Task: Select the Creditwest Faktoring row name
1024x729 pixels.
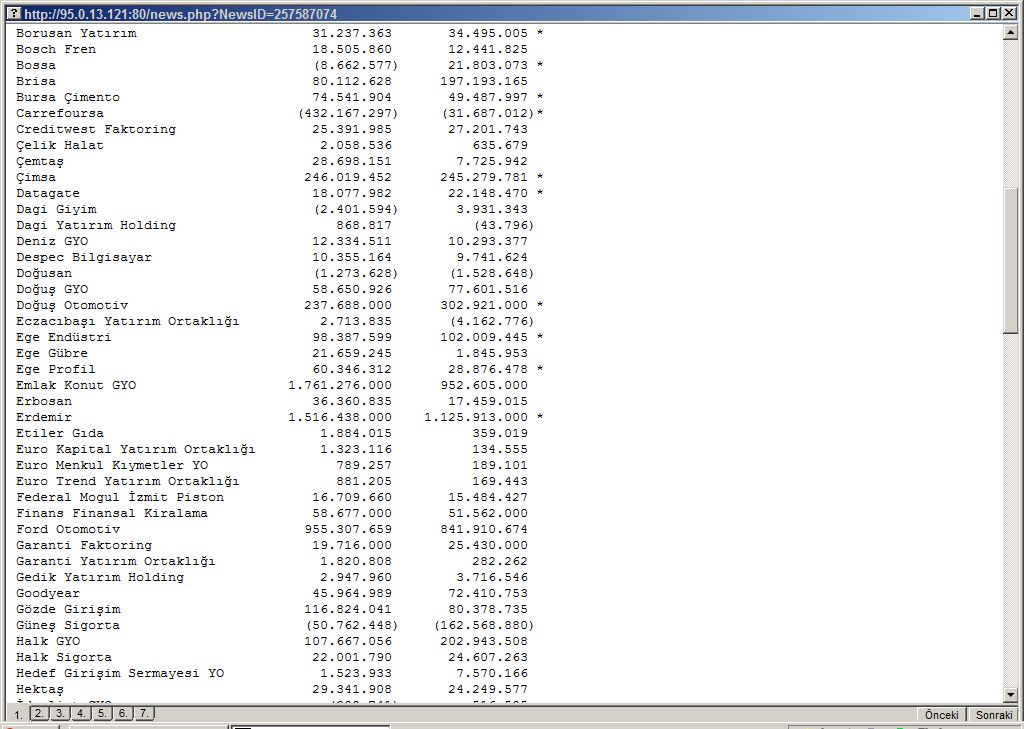Action: [96, 129]
